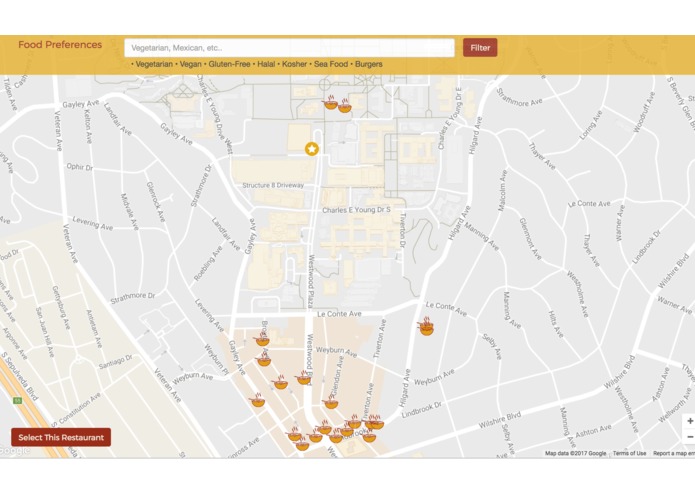Click the Filter button
The height and width of the screenshot is (494, 695).
point(480,47)
